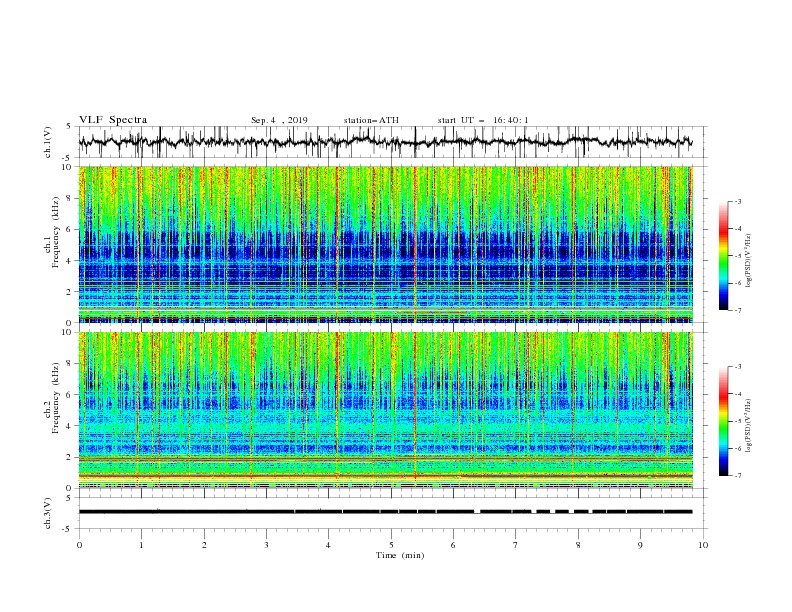Click time axis tick label "0"
The image size is (792, 612).
(79, 545)
